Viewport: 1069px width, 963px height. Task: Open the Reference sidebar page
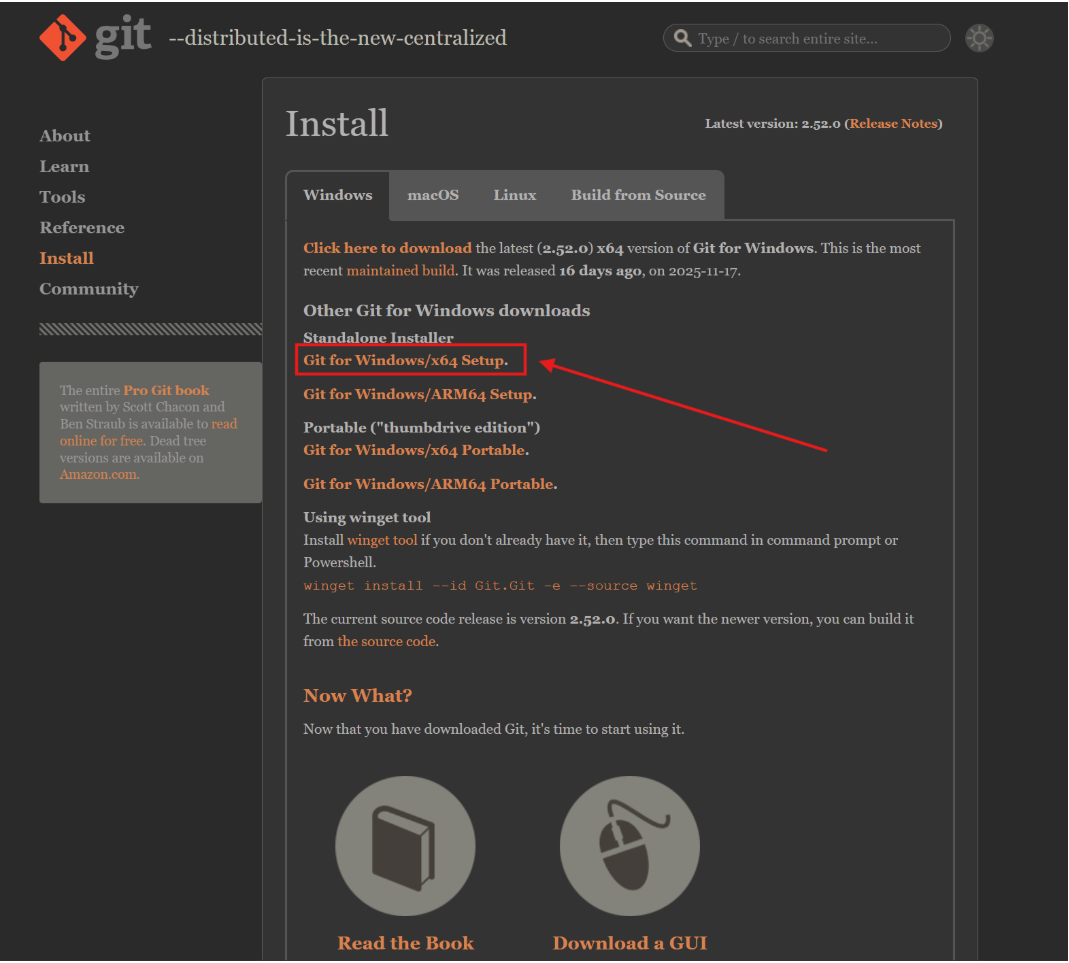point(82,228)
